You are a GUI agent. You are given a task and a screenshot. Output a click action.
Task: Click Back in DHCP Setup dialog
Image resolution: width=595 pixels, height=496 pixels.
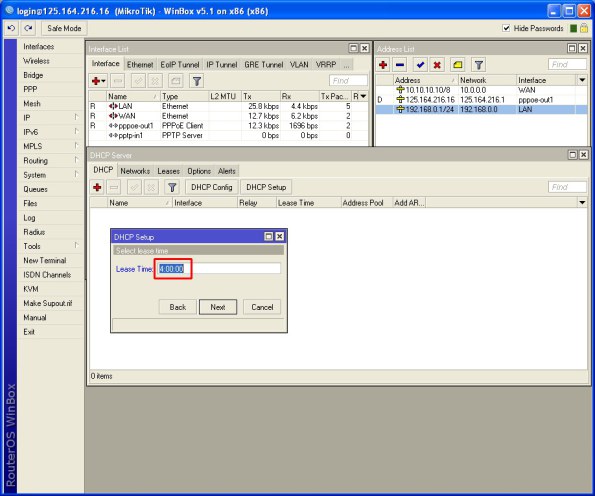[178, 307]
